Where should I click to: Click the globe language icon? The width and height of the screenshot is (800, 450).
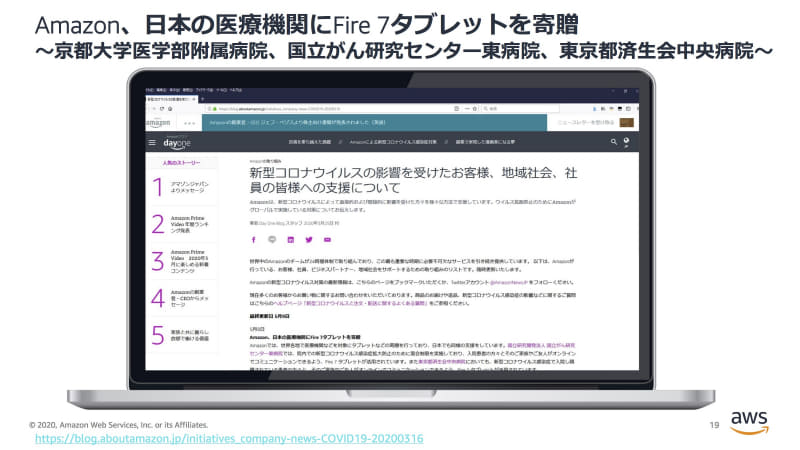[x=626, y=141]
